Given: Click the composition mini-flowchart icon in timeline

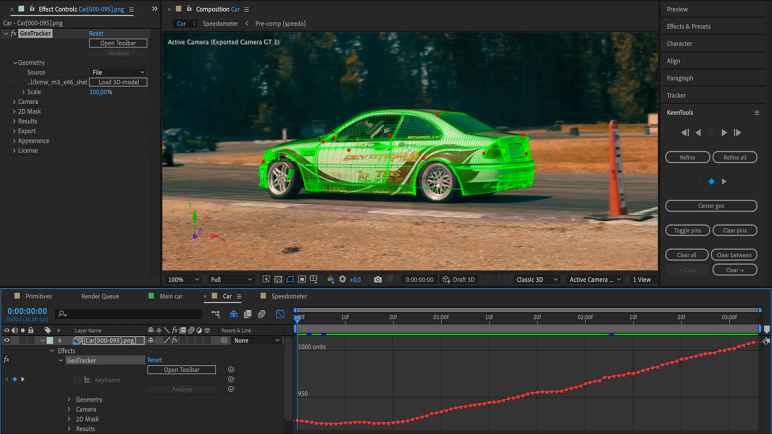Looking at the screenshot, I should [216, 314].
